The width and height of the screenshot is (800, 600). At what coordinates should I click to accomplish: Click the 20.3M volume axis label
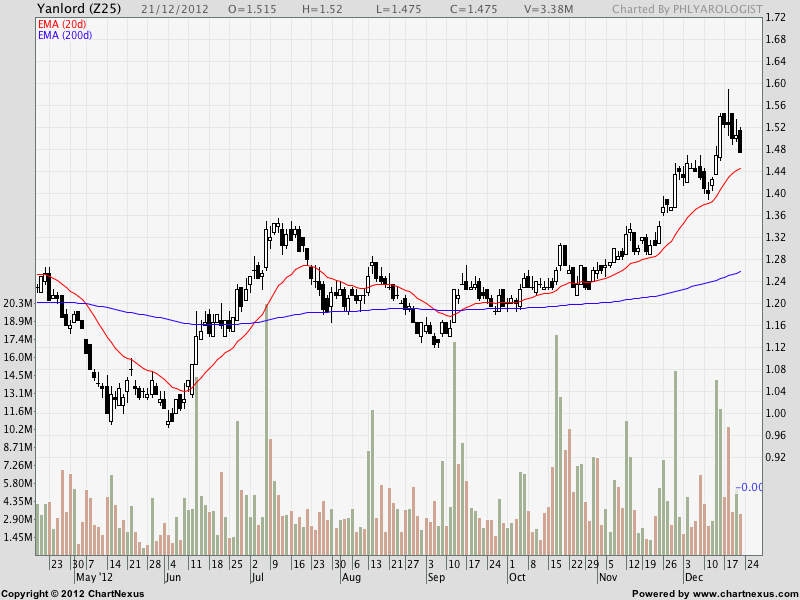click(x=17, y=303)
